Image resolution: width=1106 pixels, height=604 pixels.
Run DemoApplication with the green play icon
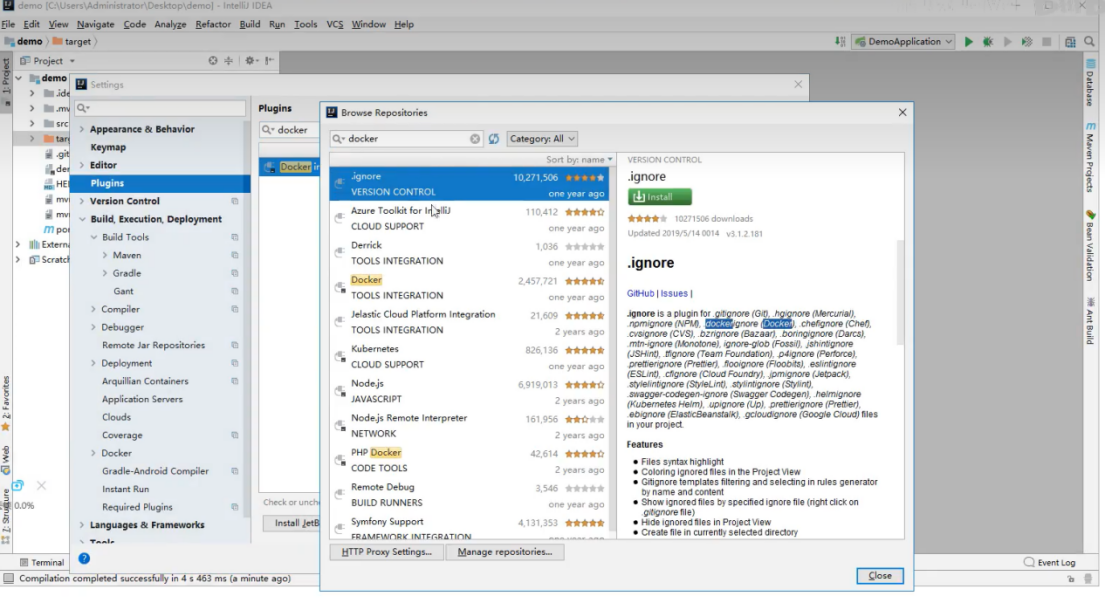pyautogui.click(x=968, y=42)
